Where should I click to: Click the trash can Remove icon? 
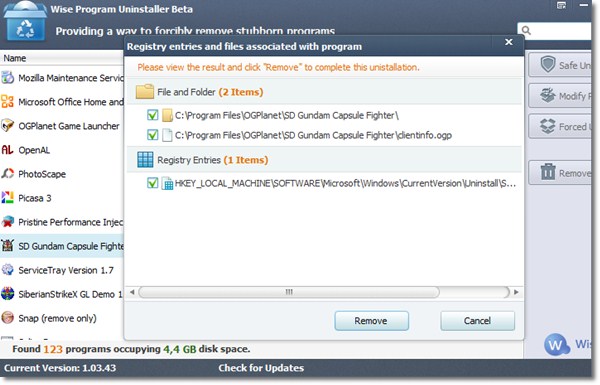click(548, 172)
